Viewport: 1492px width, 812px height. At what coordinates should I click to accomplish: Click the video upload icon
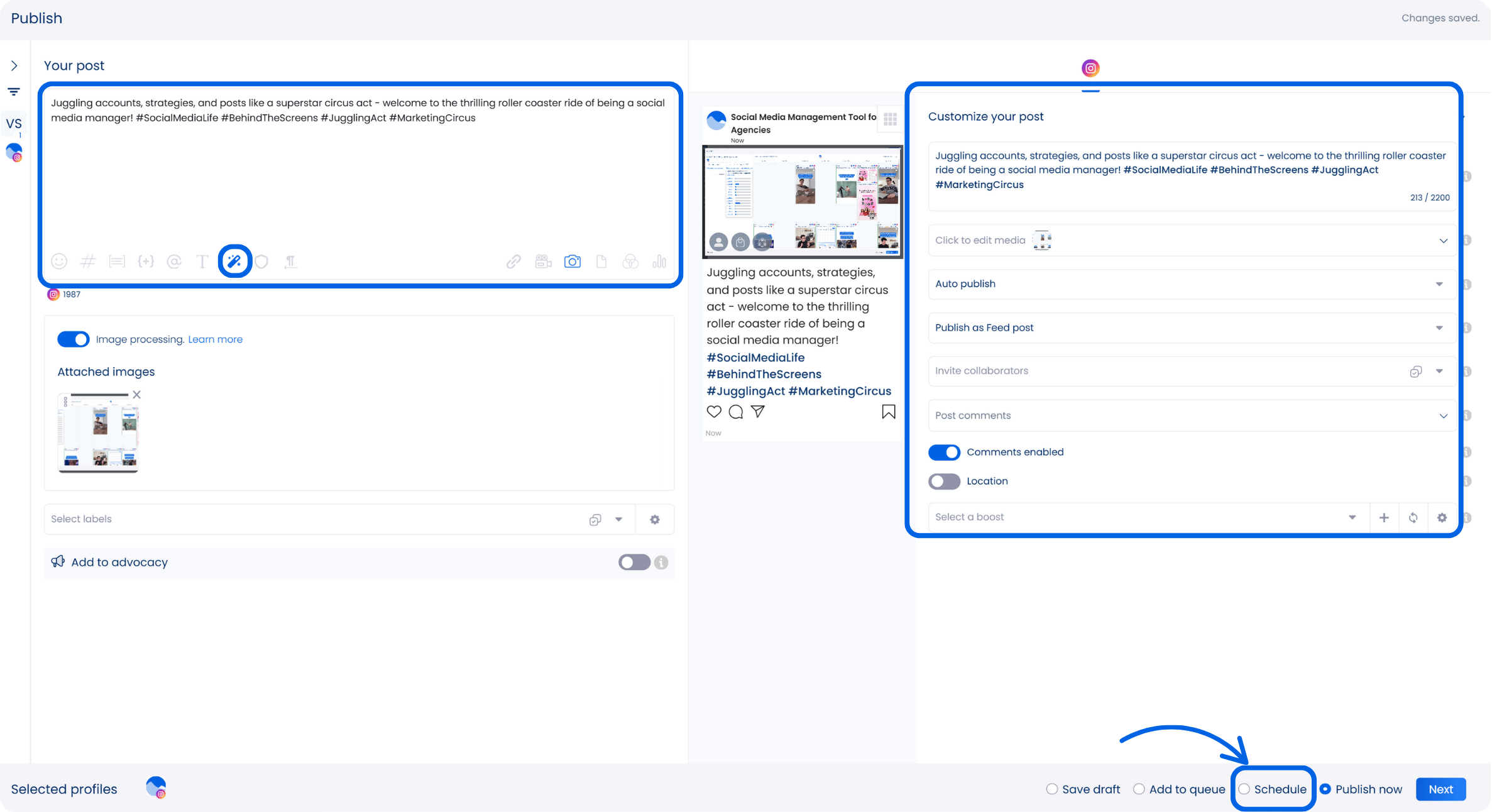543,261
